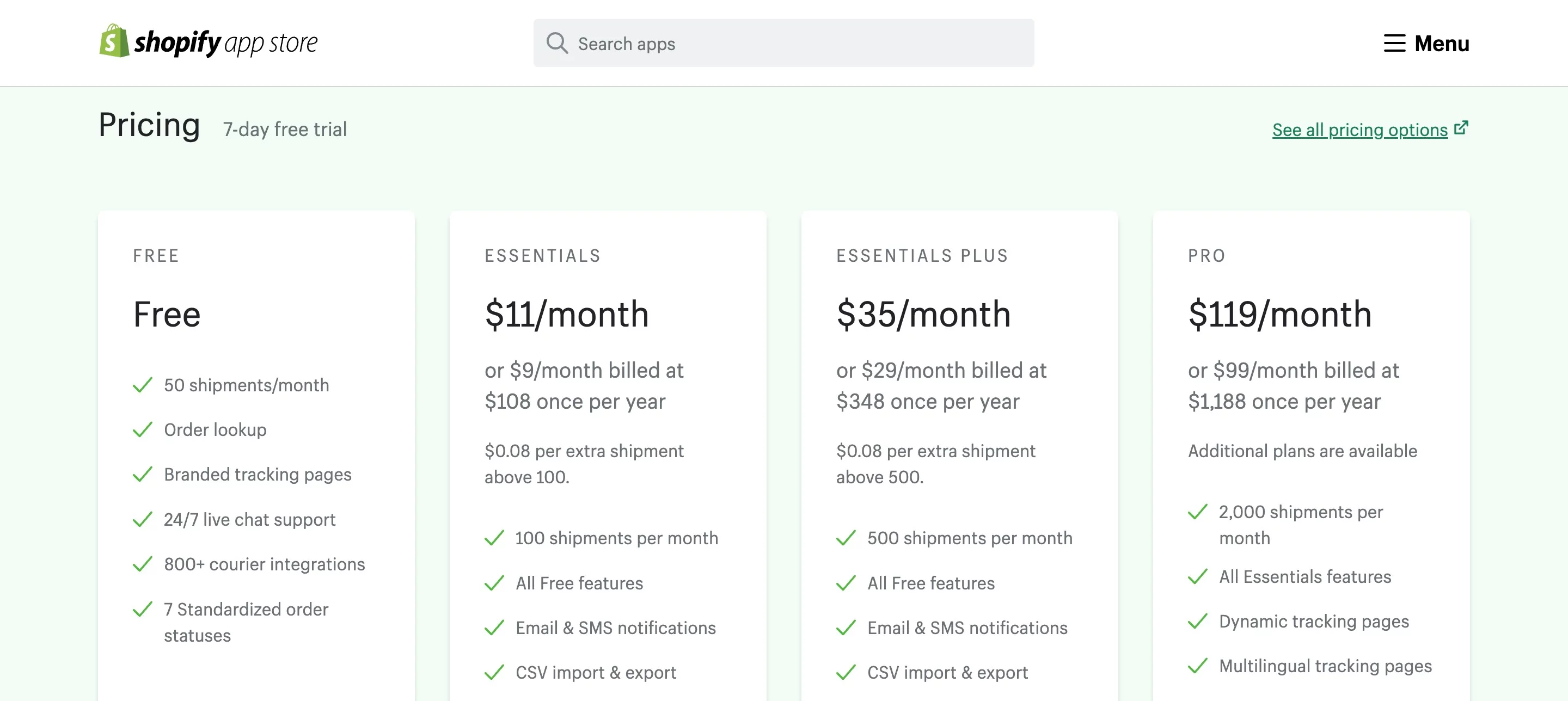Click the checkmark beside Multilingual tracking pages

click(1197, 666)
